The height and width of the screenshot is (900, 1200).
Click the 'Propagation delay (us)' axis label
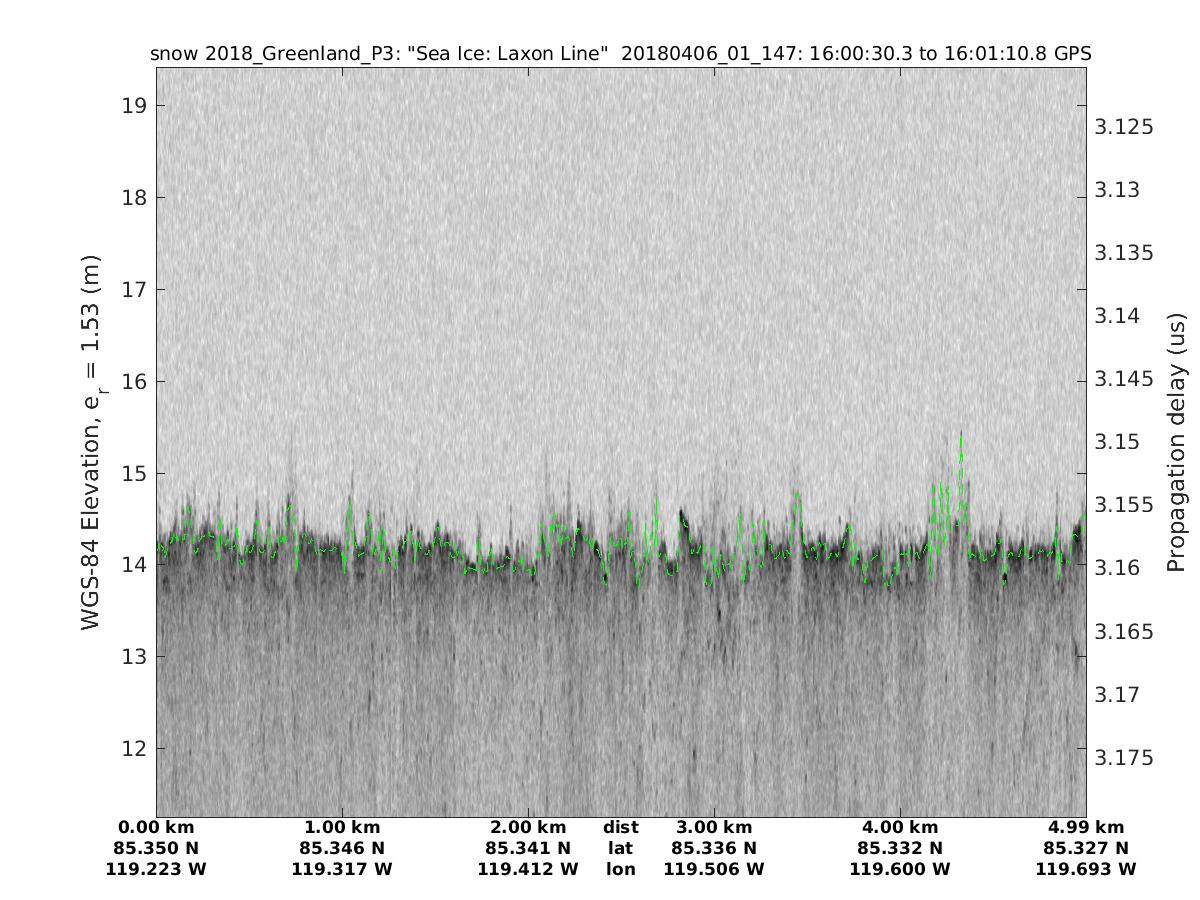point(1176,442)
